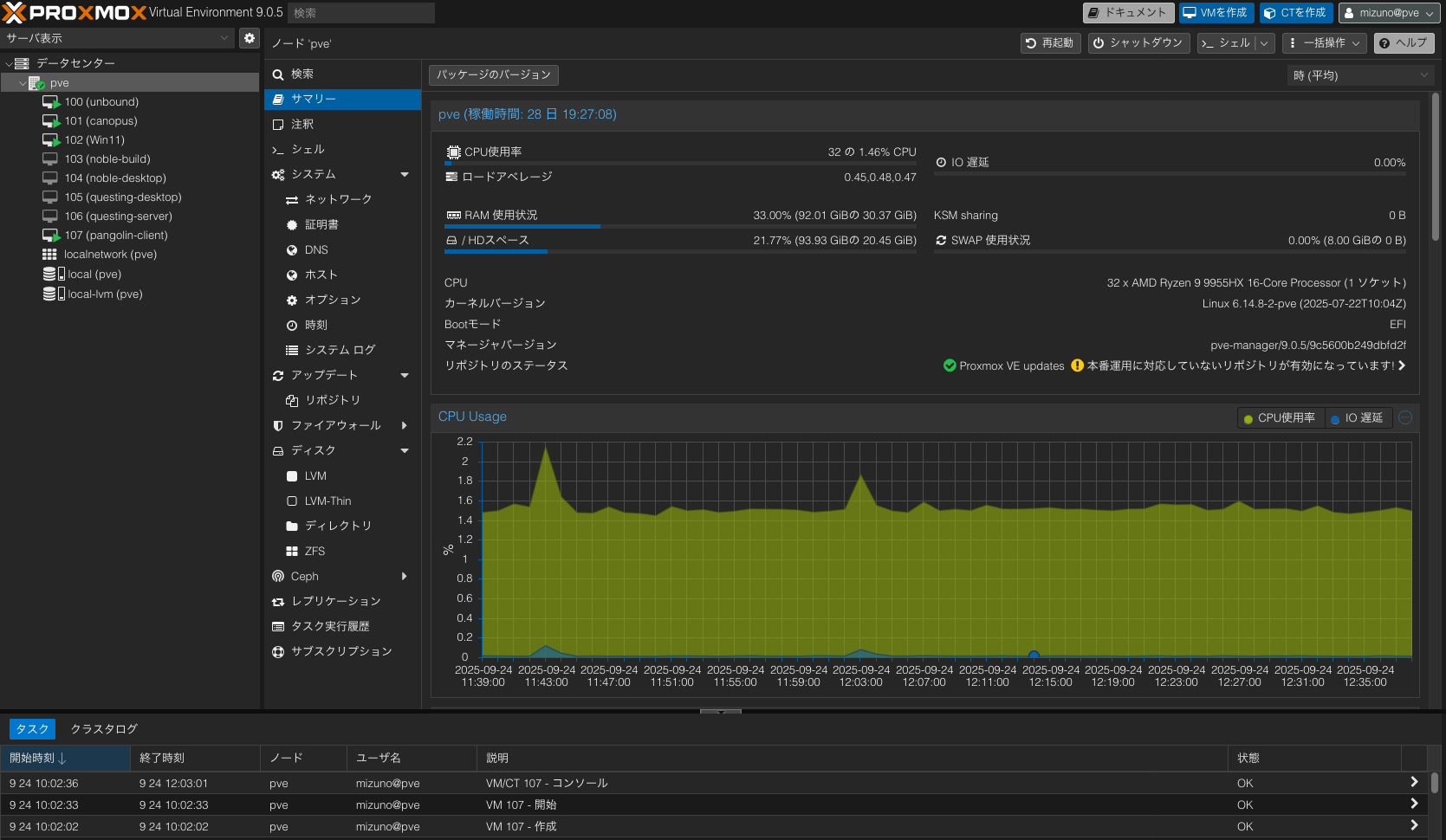Click the ZFS disk icon entry
This screenshot has height=840, width=1446.
tap(292, 552)
